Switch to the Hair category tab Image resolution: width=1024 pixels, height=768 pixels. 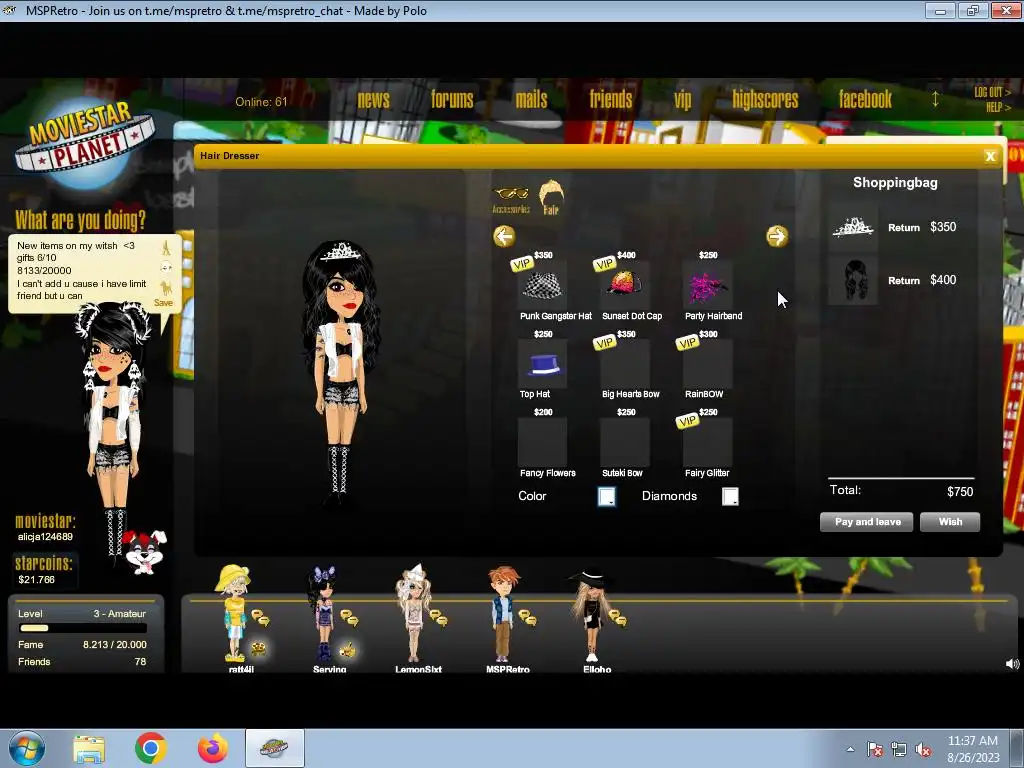(551, 197)
